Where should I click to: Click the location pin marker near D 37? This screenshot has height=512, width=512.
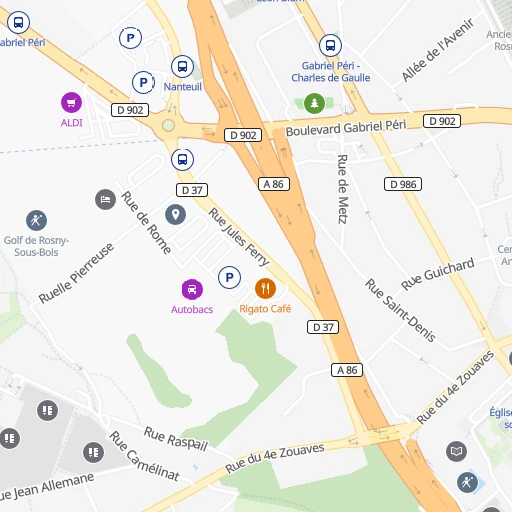[176, 214]
